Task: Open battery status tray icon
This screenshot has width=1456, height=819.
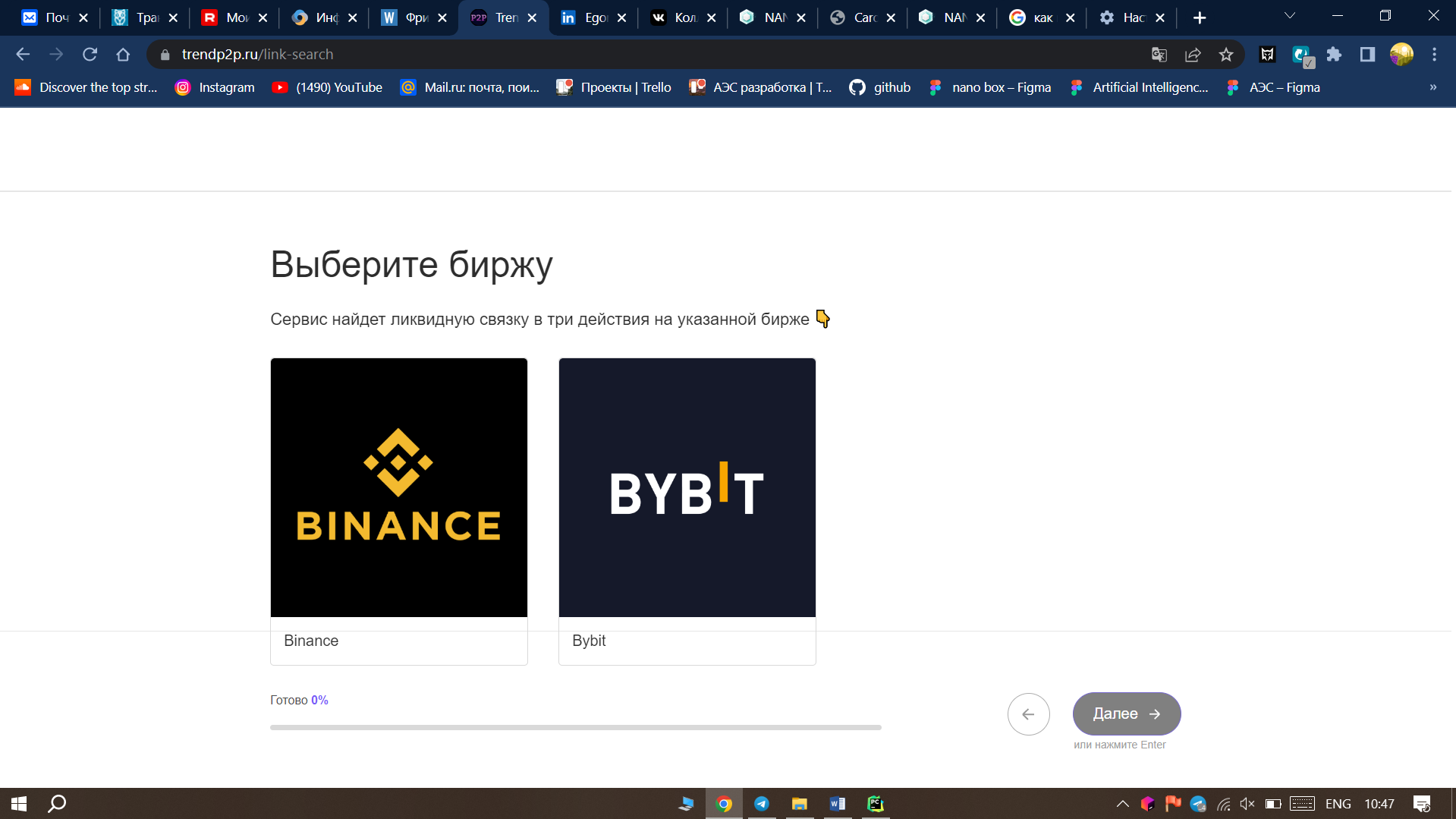Action: coord(1273,804)
